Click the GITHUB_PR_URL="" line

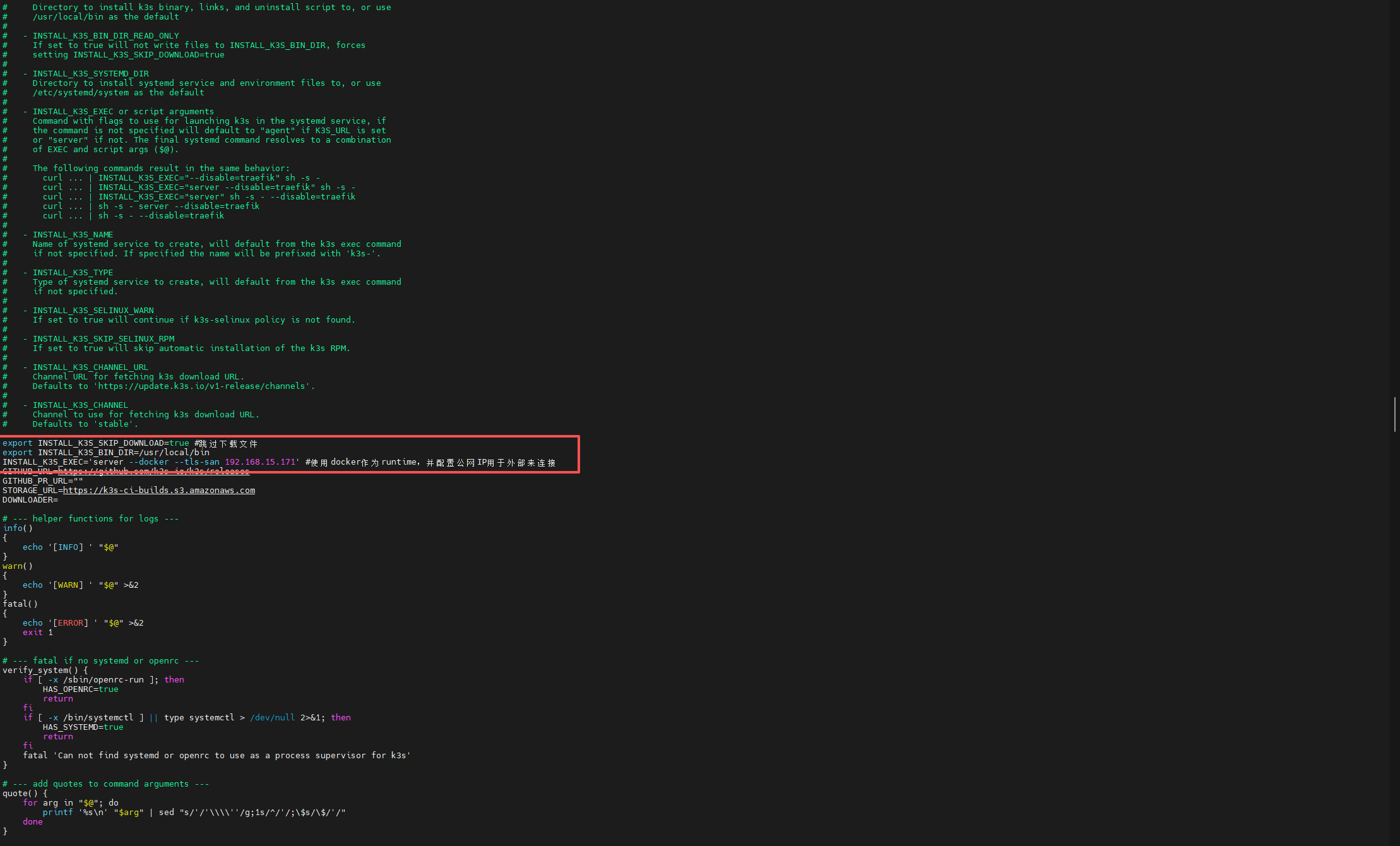click(42, 481)
